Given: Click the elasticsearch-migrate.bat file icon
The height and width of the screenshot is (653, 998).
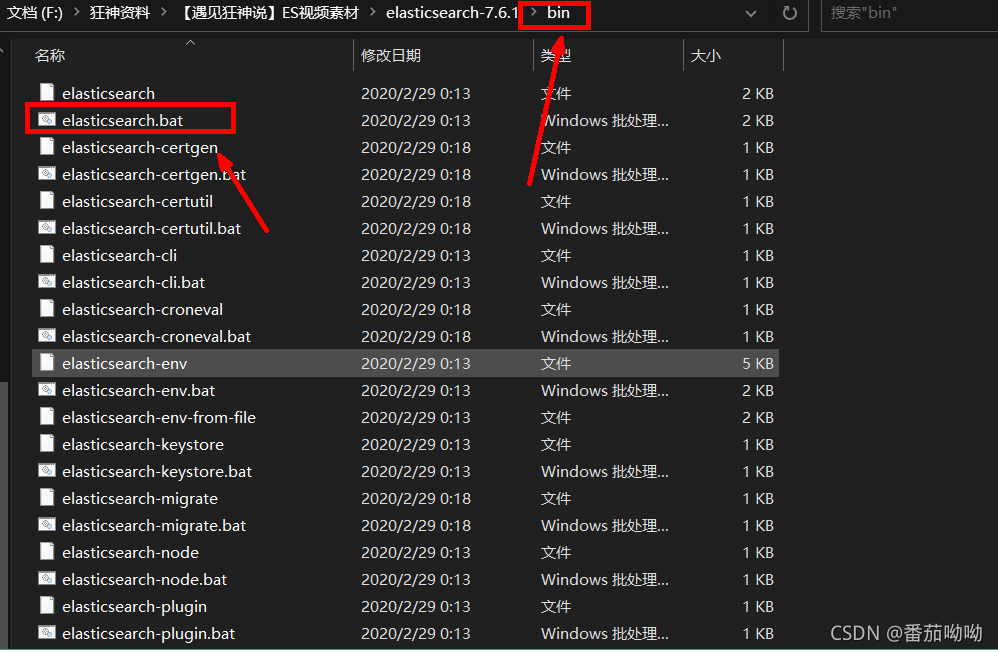Looking at the screenshot, I should pos(46,525).
